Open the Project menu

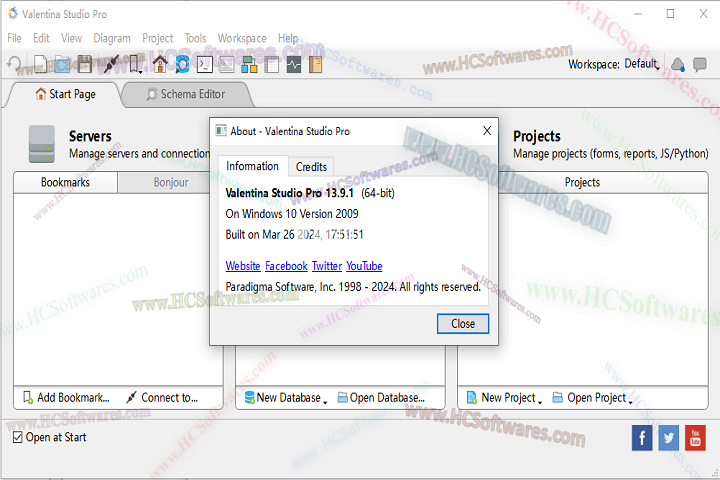pos(158,38)
